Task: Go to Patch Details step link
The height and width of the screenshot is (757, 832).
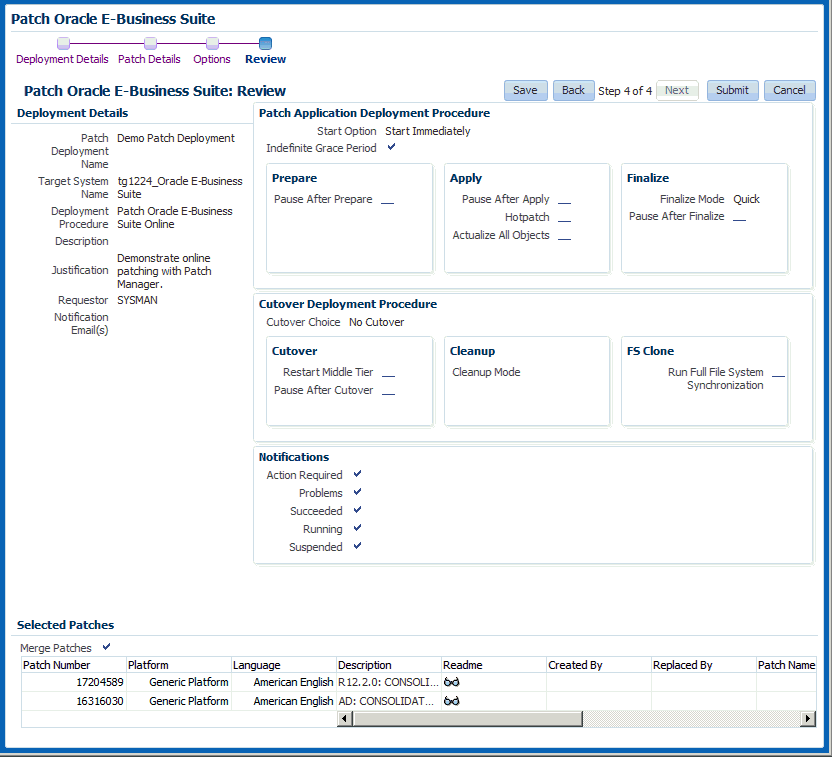Action: coord(149,59)
